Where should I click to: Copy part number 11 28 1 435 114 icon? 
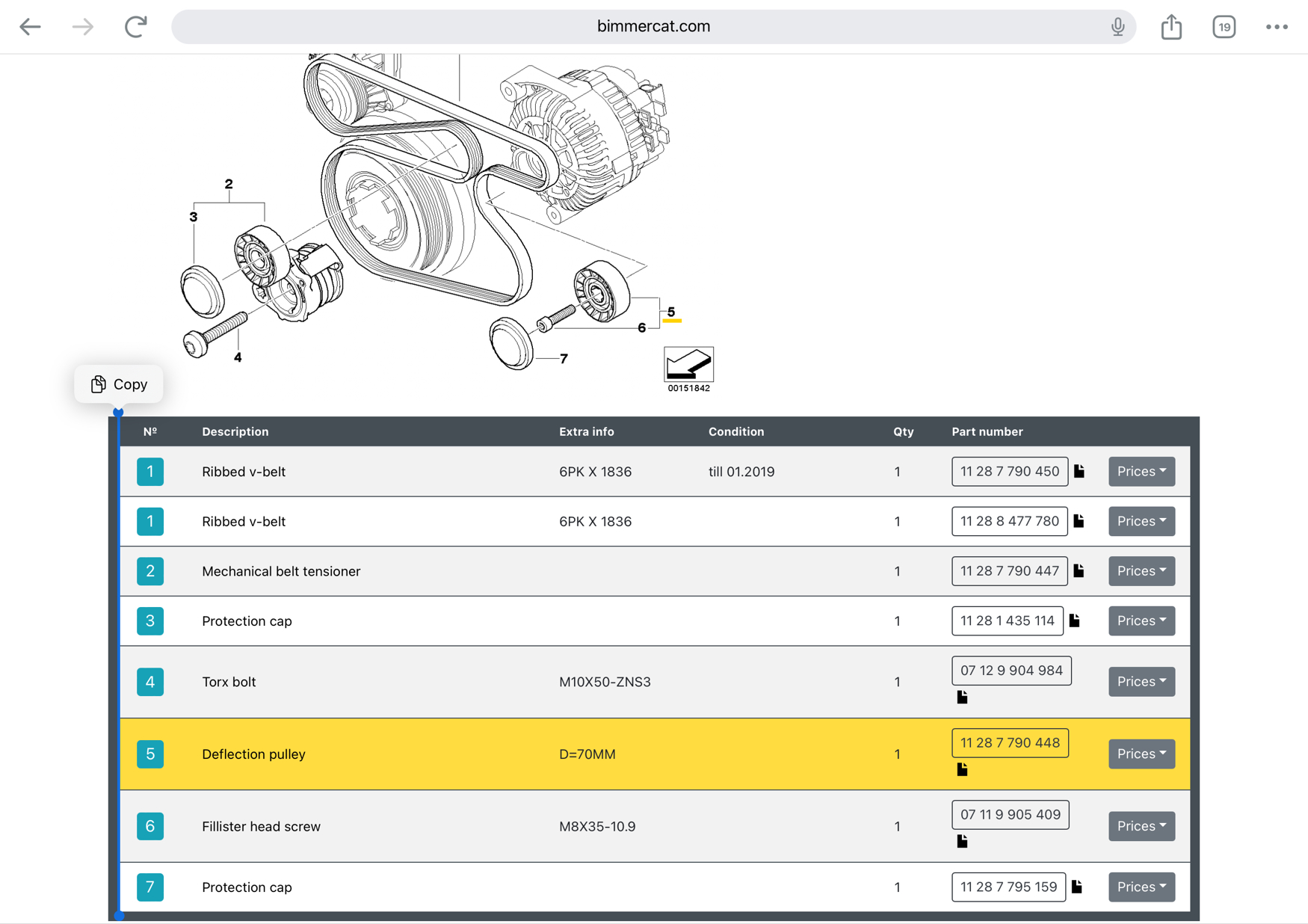coord(1075,620)
